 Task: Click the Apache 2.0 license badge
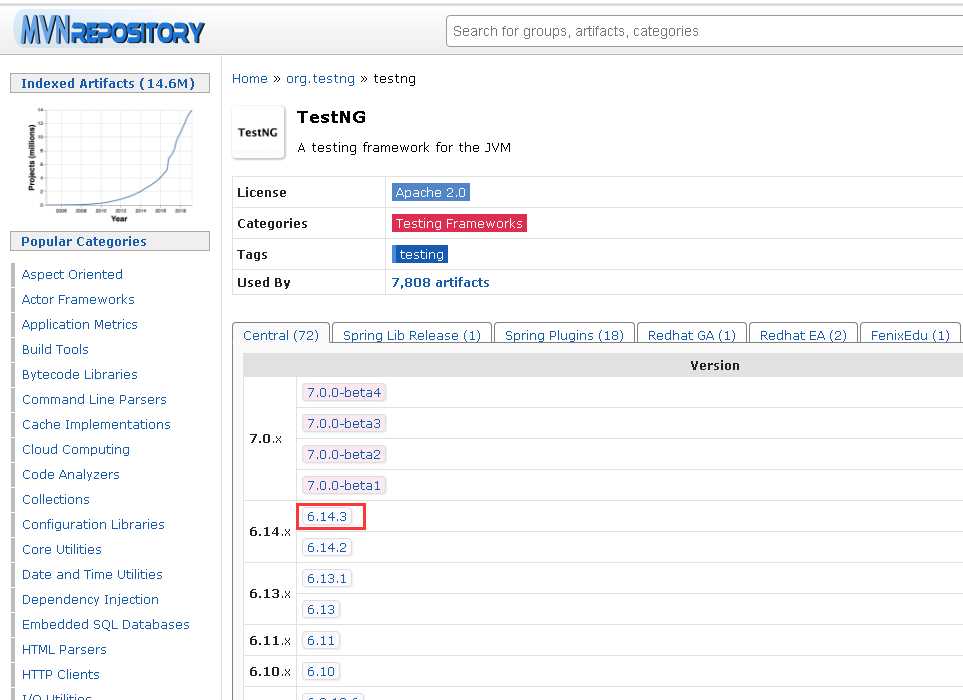431,192
